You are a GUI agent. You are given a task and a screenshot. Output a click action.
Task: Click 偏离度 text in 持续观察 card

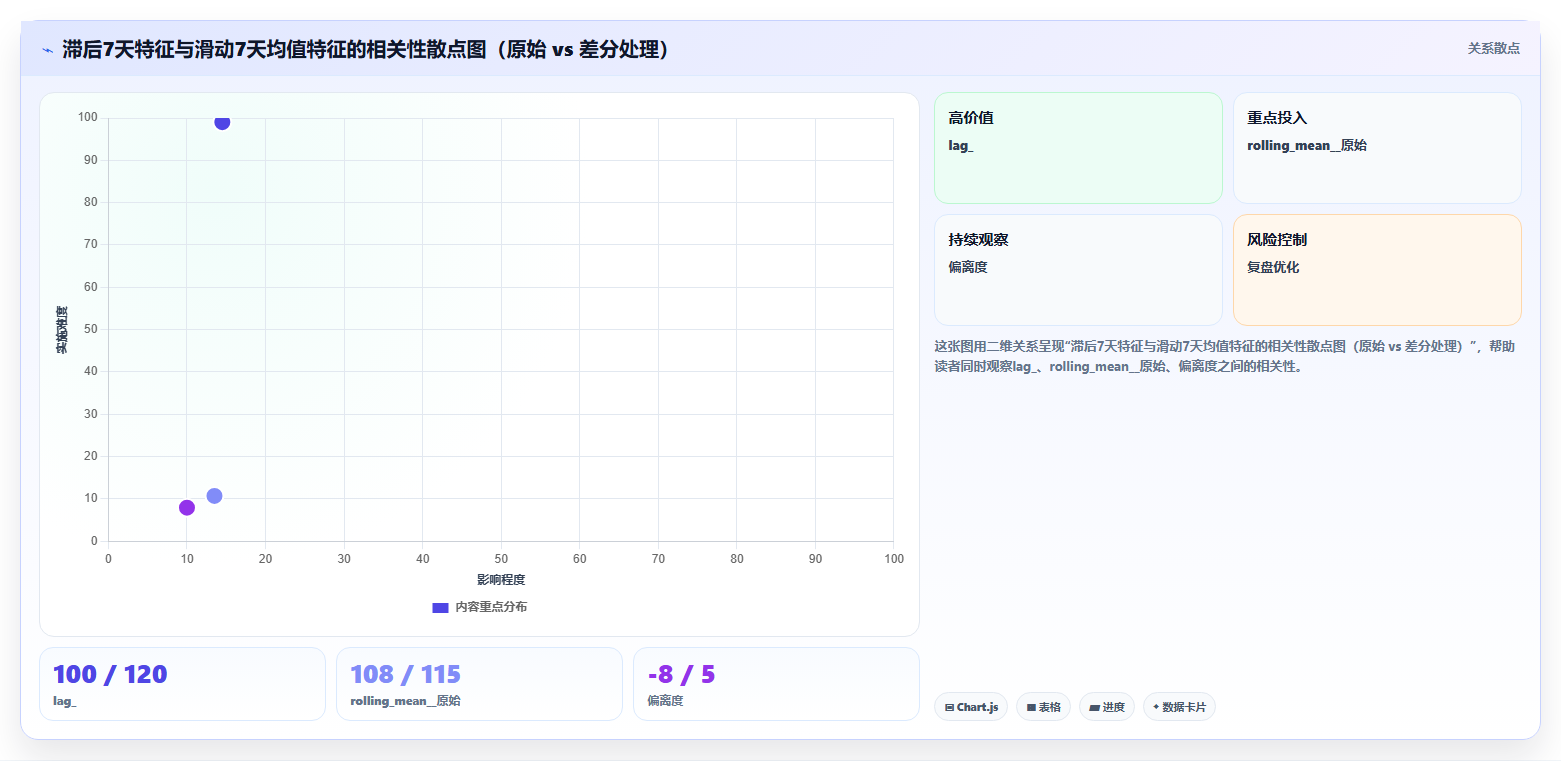[x=968, y=268]
